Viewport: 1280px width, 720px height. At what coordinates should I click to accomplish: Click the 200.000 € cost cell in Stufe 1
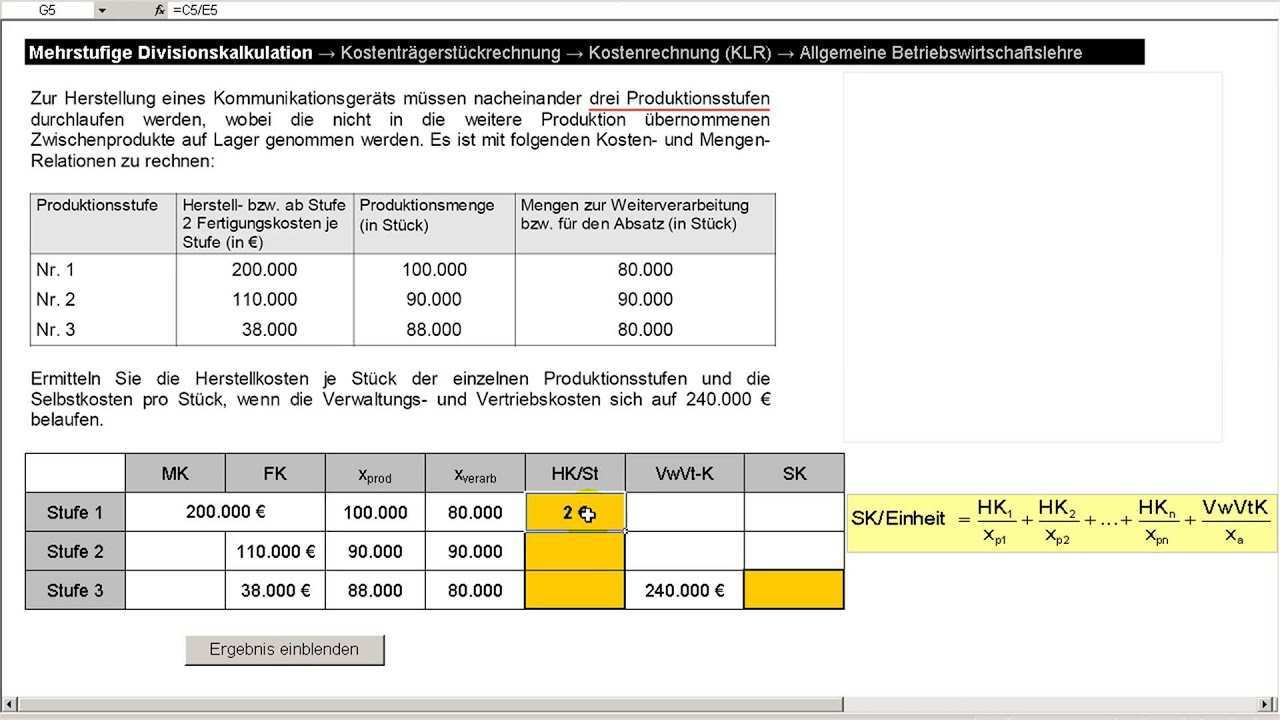click(225, 512)
